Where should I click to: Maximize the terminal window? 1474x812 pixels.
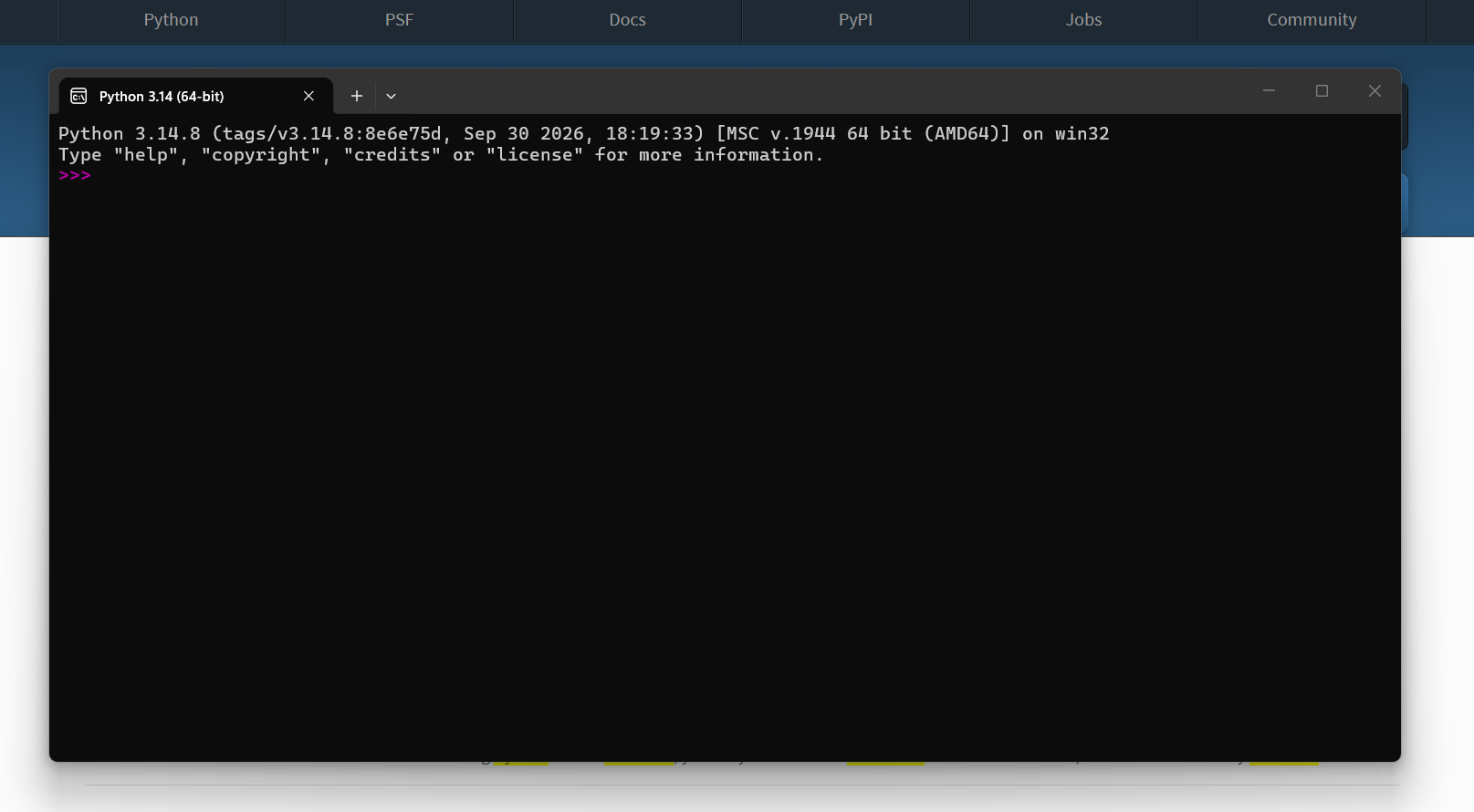click(1322, 90)
